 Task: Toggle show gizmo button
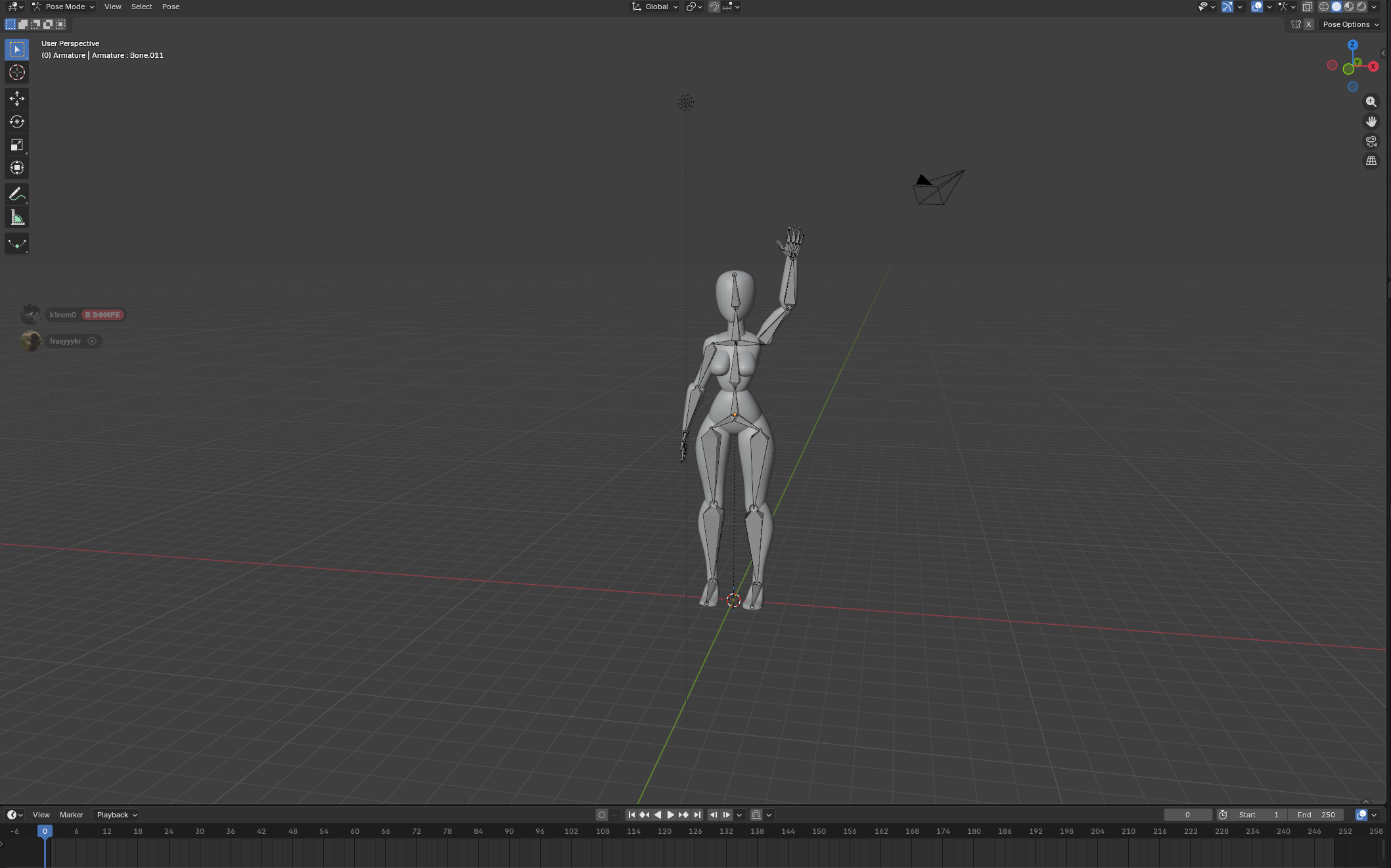[x=1227, y=7]
